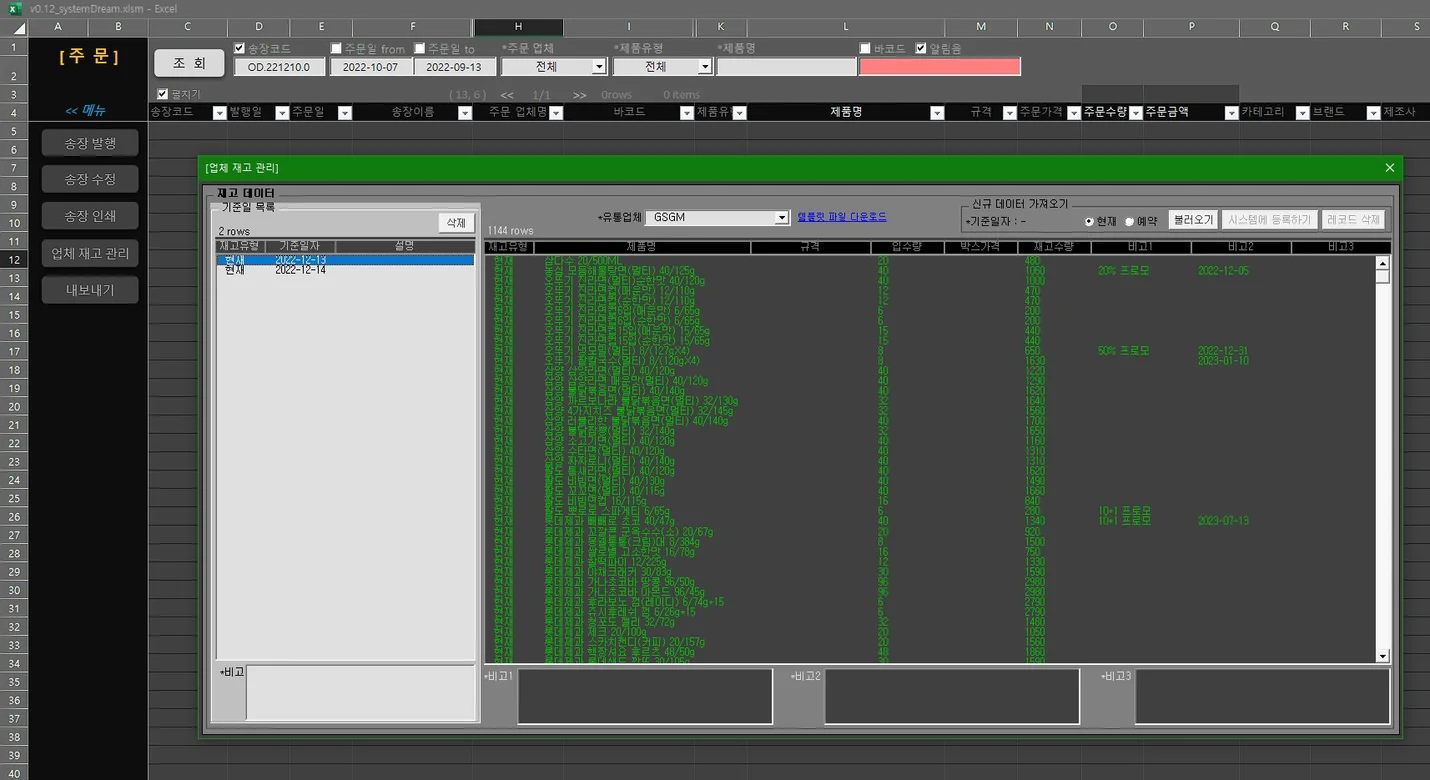1430x780 pixels.
Task: Click the worksheet select-all corner triangle
Action: coord(18,28)
